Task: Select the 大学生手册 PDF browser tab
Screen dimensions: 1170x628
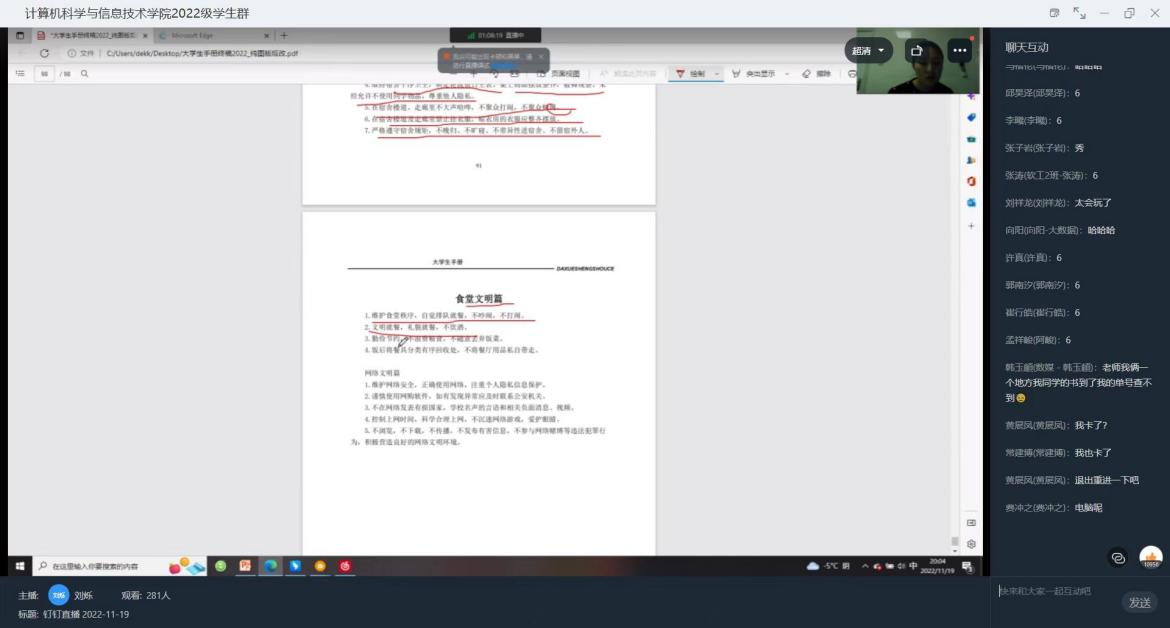Action: [92, 36]
